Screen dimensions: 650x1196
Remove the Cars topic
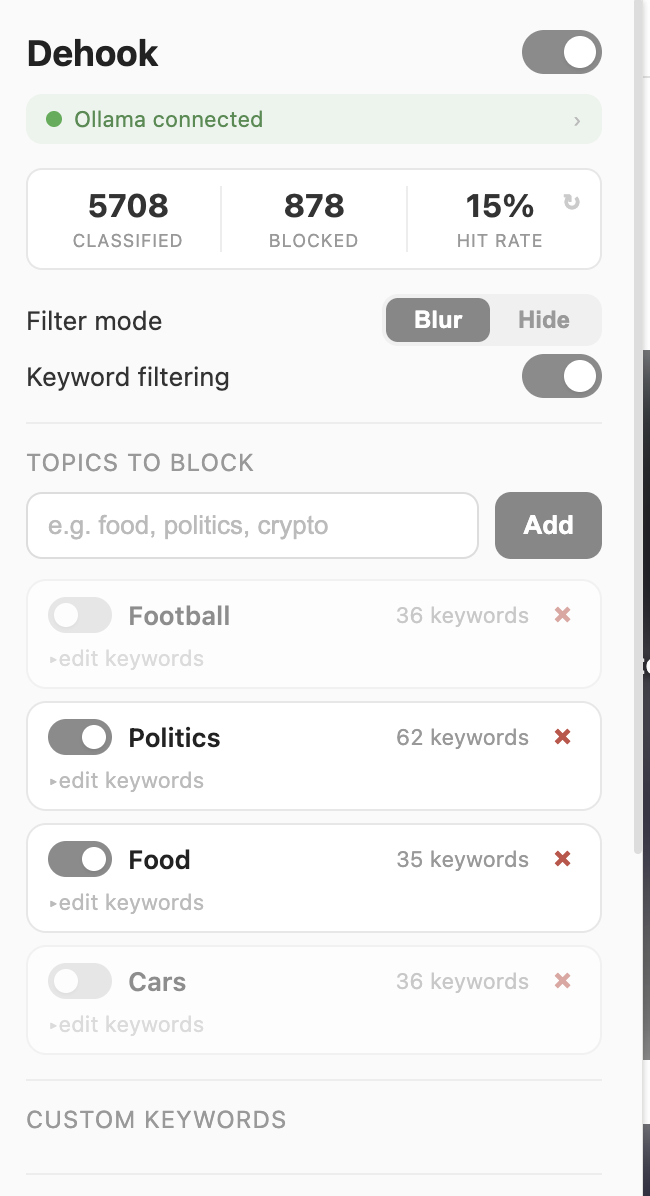point(563,981)
